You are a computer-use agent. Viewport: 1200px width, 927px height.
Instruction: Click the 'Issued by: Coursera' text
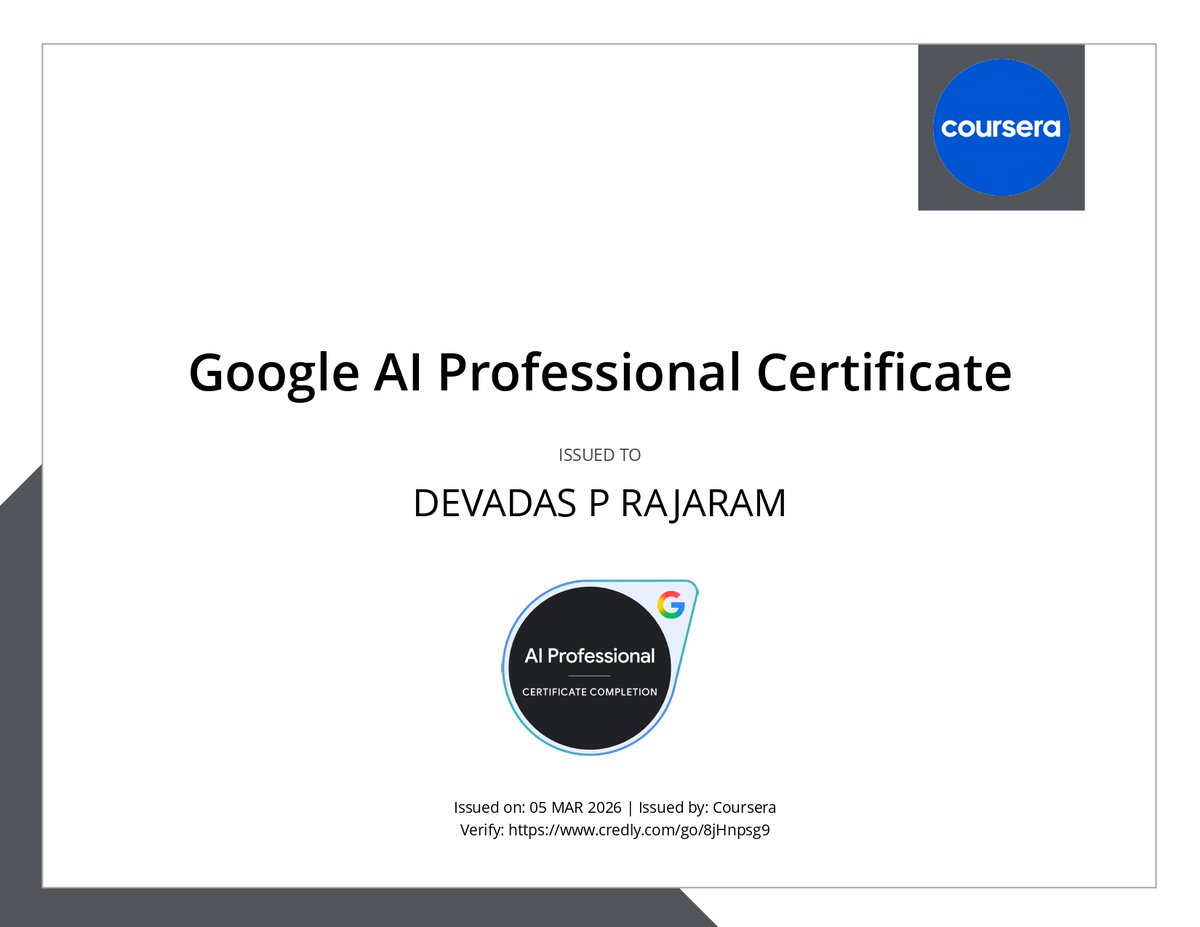pos(706,807)
